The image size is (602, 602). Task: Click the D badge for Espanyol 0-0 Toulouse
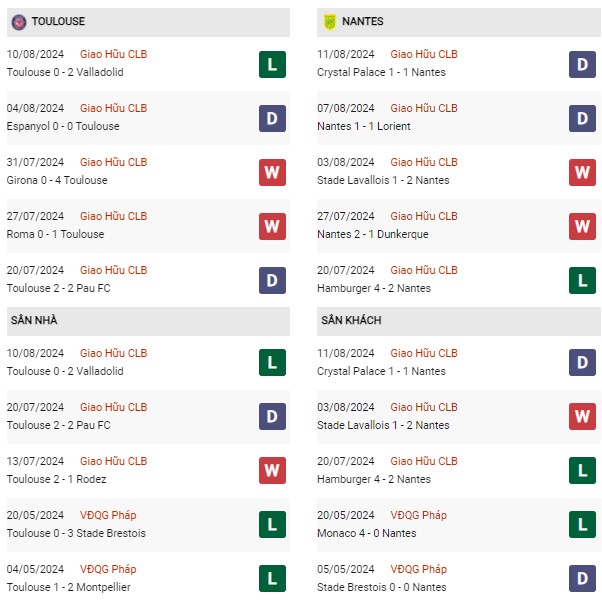coord(272,118)
